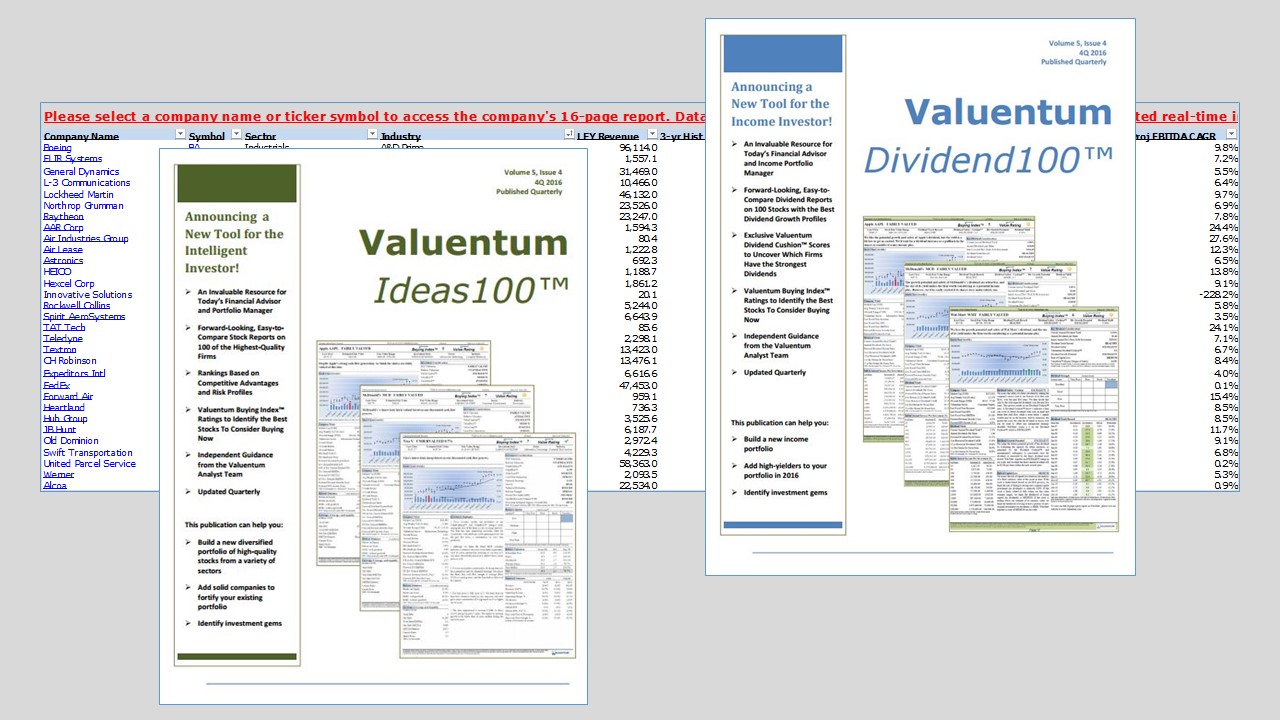The height and width of the screenshot is (720, 1280).
Task: Select the AAR Corp link
Action: [63, 227]
